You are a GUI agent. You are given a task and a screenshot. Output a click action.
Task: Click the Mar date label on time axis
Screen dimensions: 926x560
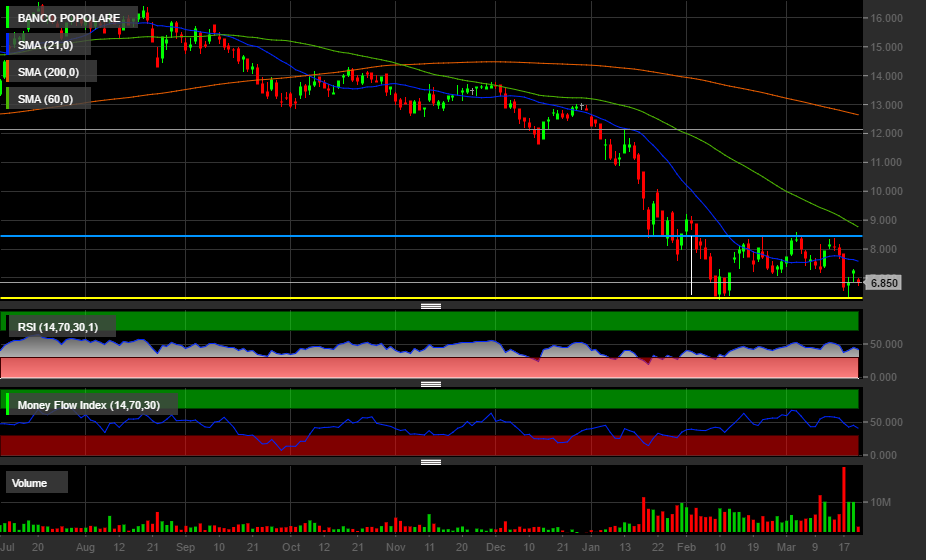coord(786,548)
